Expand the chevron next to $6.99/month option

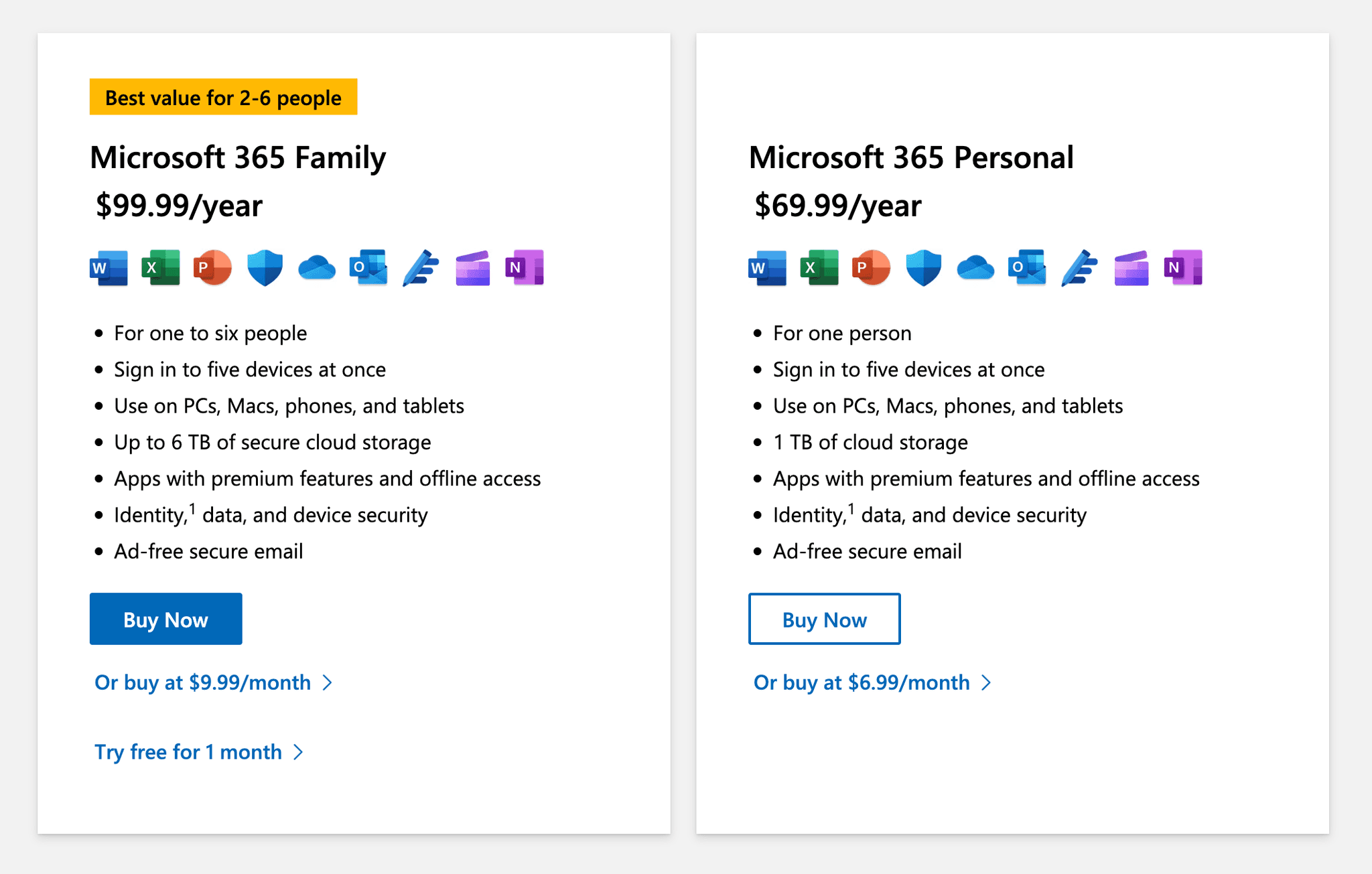point(986,682)
